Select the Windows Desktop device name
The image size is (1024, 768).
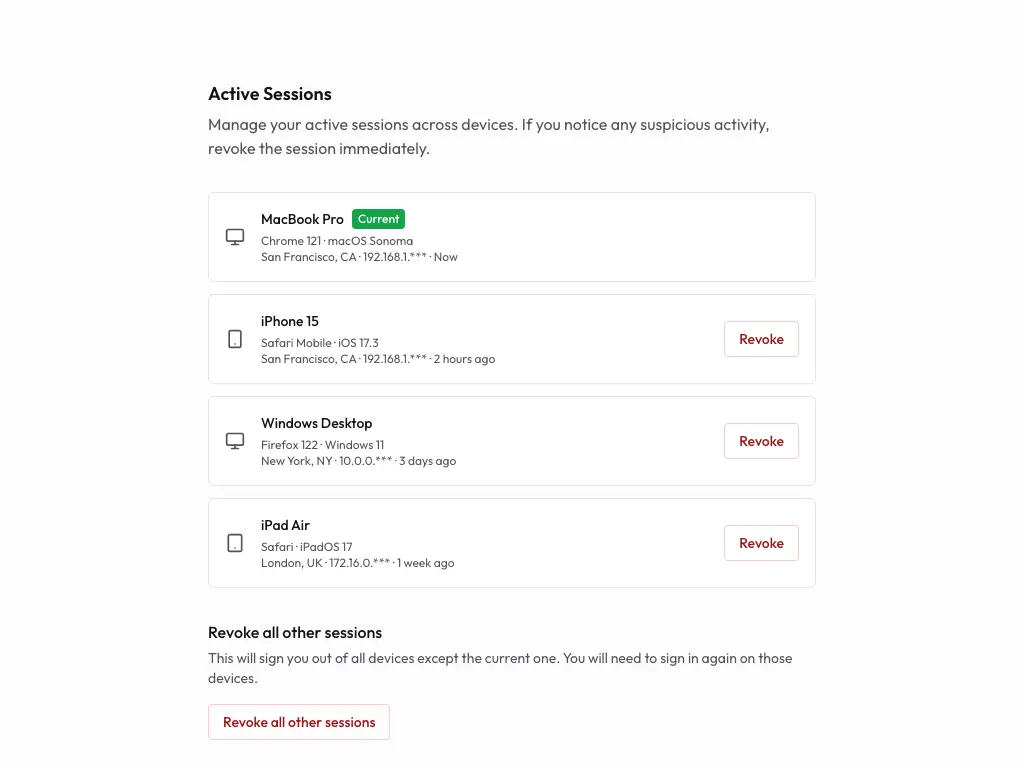click(316, 423)
